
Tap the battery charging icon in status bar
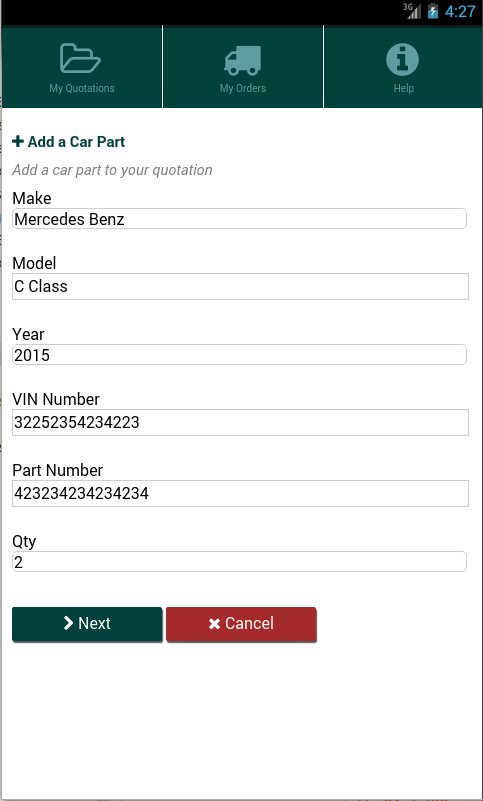[433, 11]
